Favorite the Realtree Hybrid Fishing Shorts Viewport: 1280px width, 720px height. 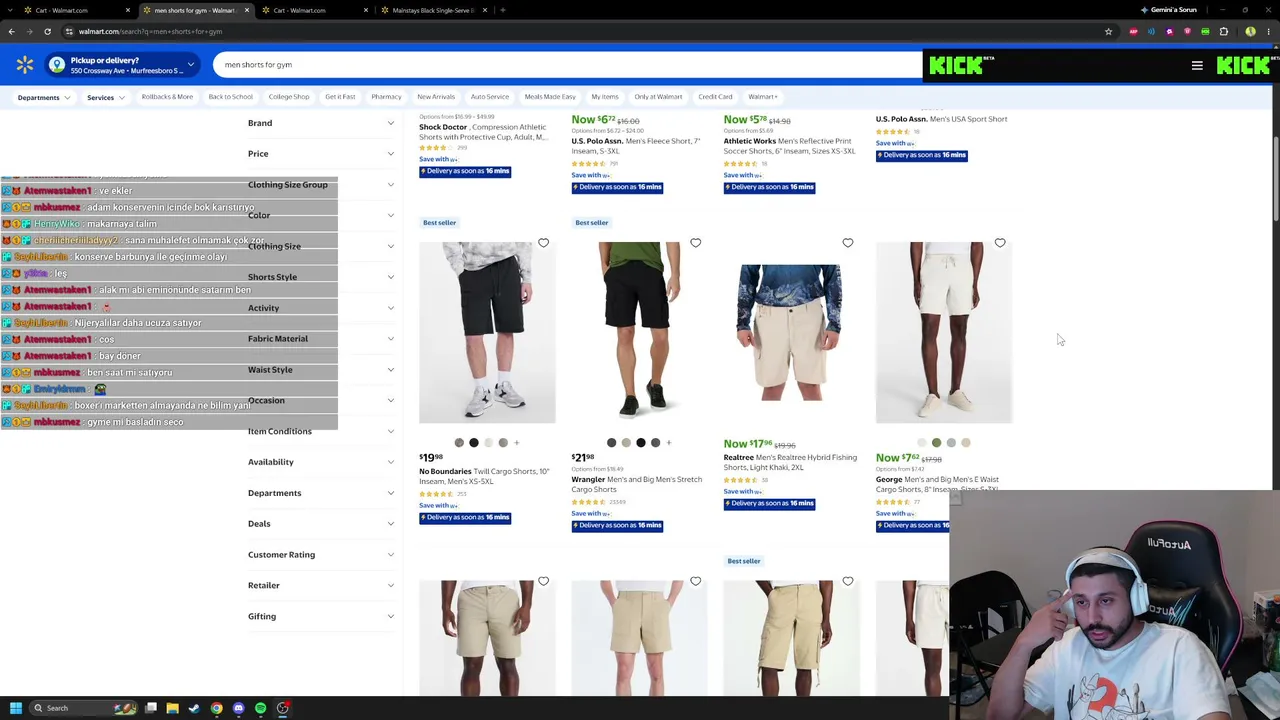click(x=847, y=243)
